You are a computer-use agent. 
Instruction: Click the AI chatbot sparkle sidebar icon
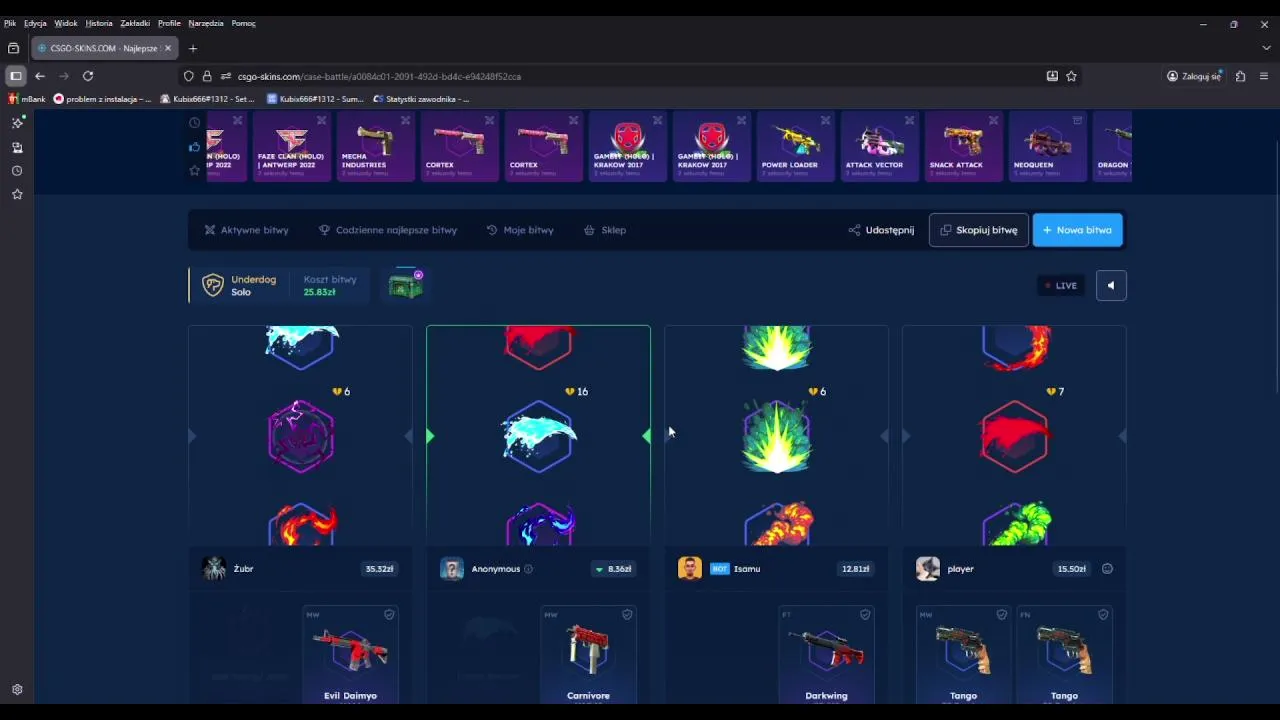(17, 122)
